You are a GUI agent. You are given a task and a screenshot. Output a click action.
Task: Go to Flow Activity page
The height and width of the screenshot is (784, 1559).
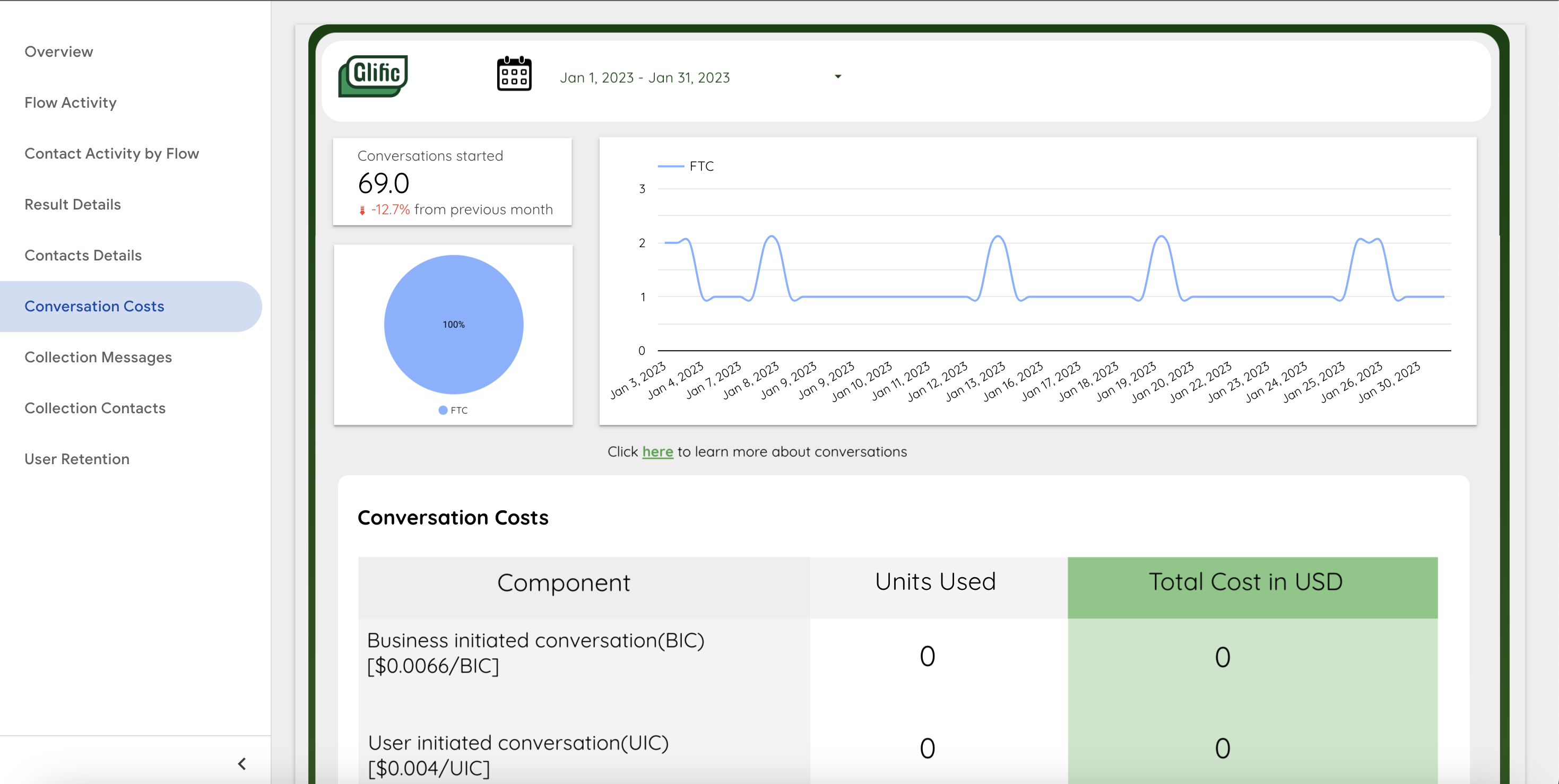tap(70, 102)
